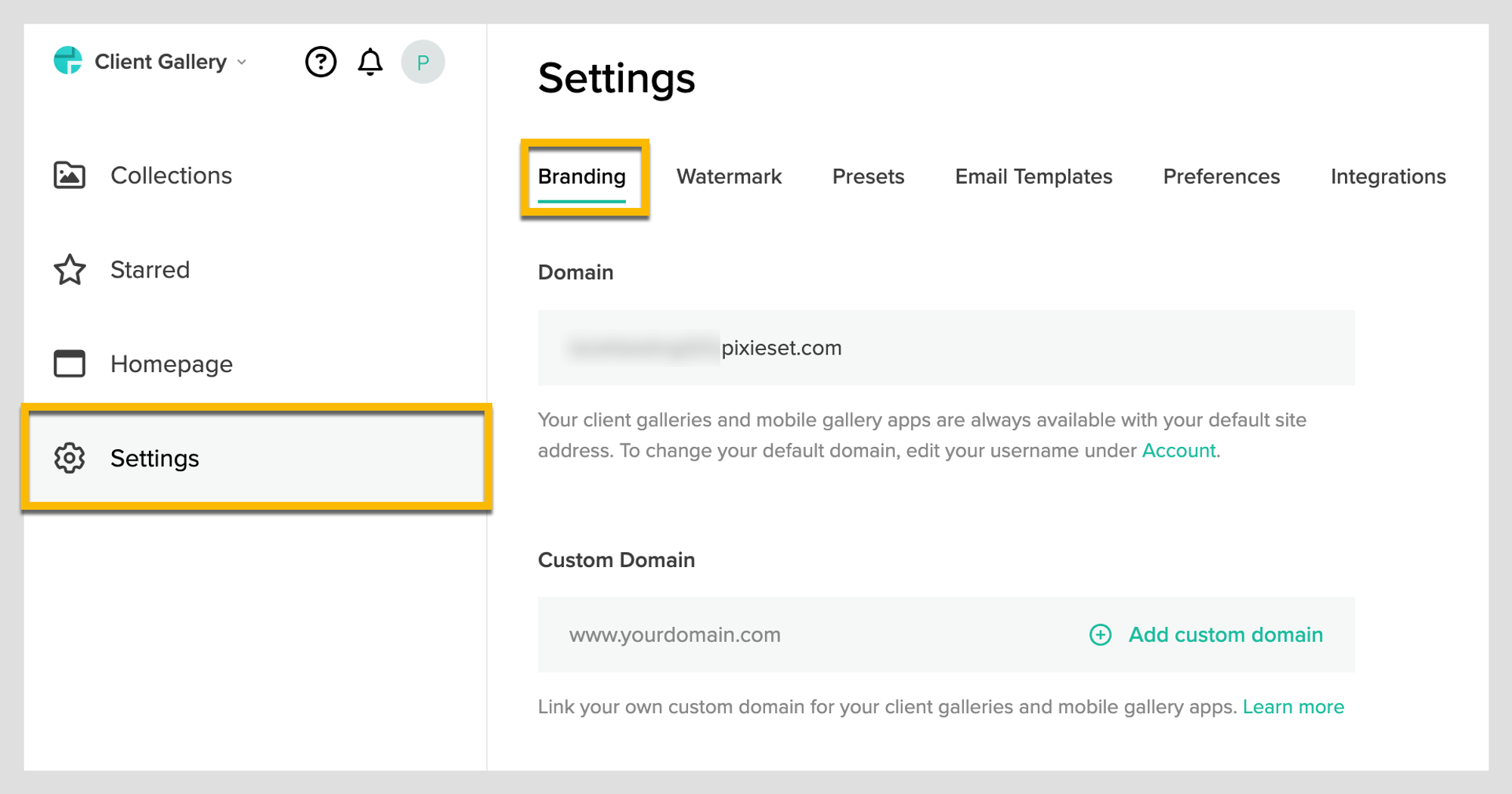Open the Presets tab

tap(868, 177)
